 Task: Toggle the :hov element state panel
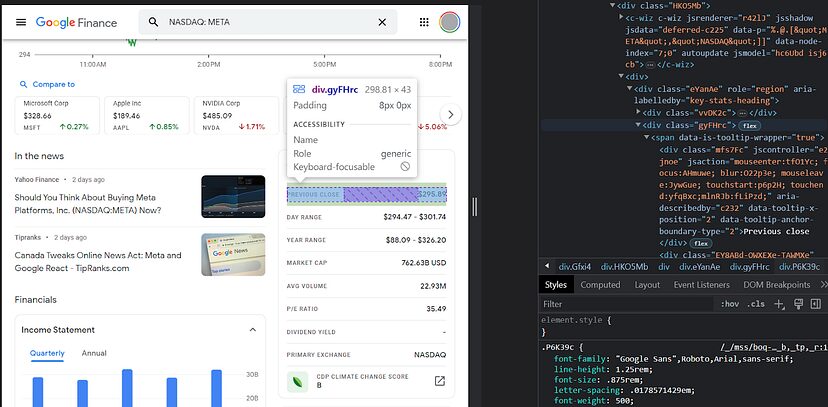[x=730, y=304]
